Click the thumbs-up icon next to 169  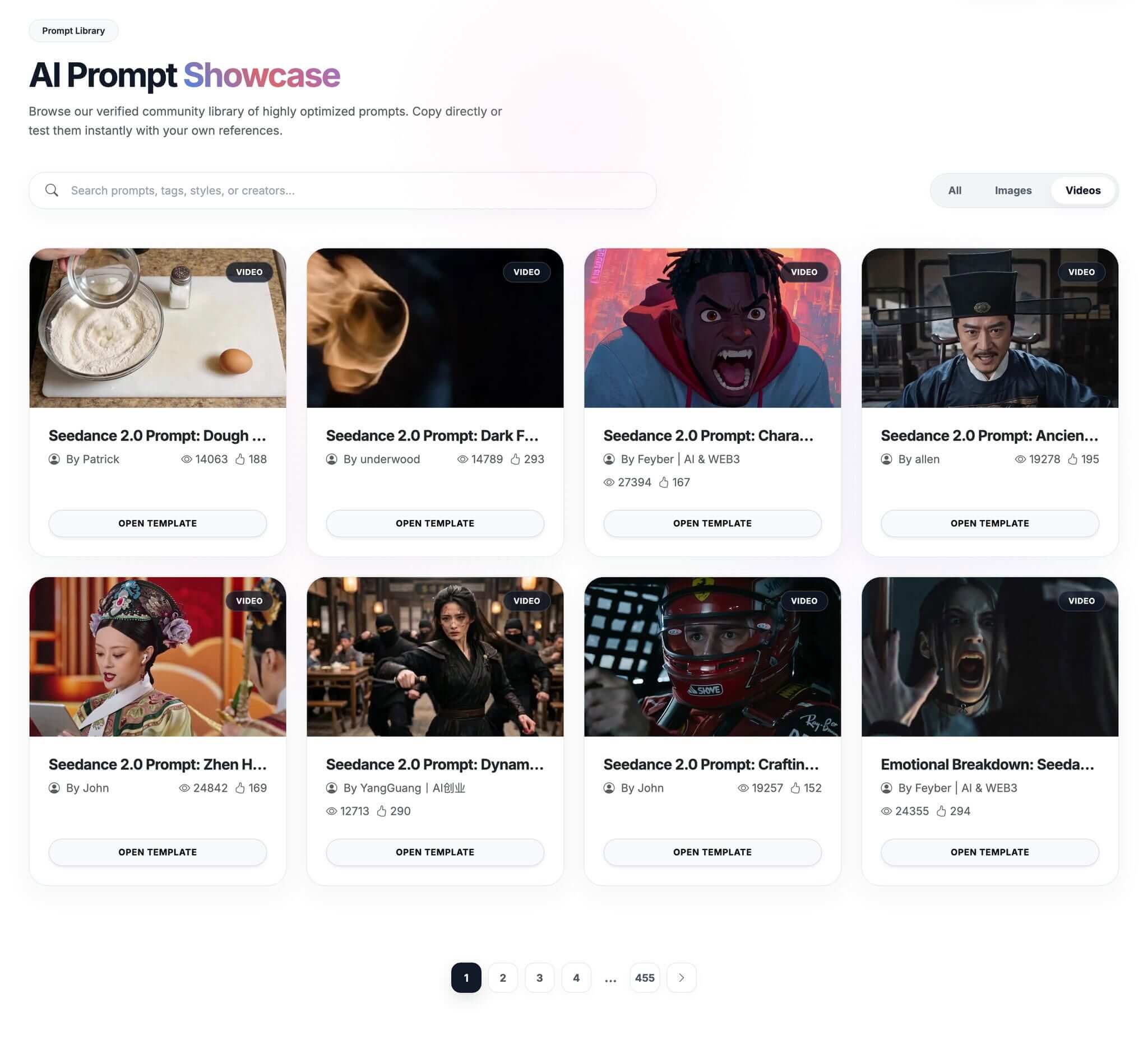point(240,788)
